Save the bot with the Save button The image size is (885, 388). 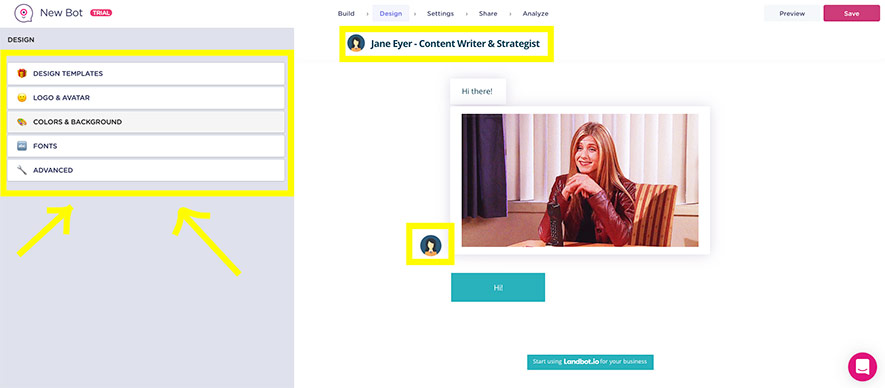click(852, 14)
